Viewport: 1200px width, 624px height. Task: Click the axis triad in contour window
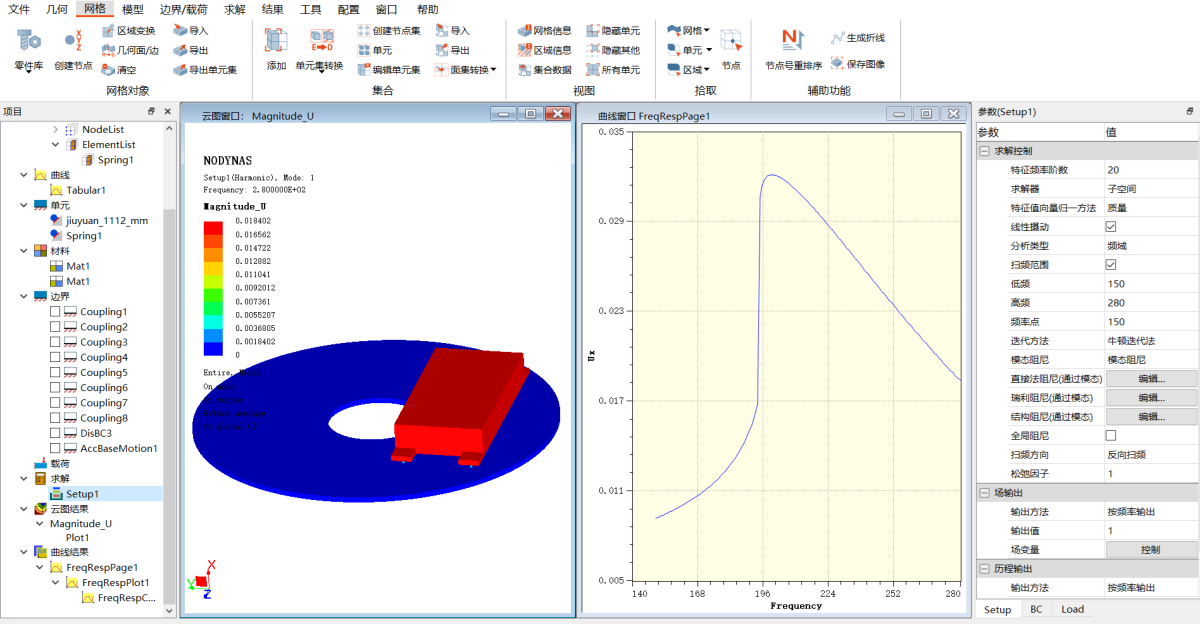(x=200, y=581)
